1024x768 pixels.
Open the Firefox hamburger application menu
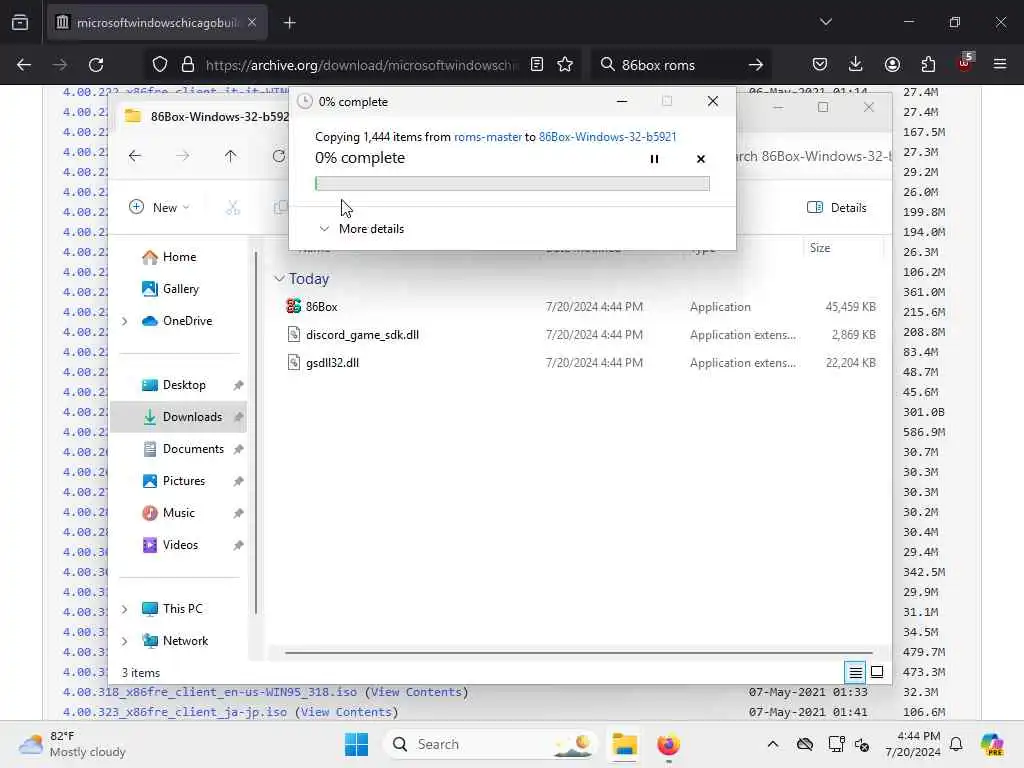(1000, 65)
